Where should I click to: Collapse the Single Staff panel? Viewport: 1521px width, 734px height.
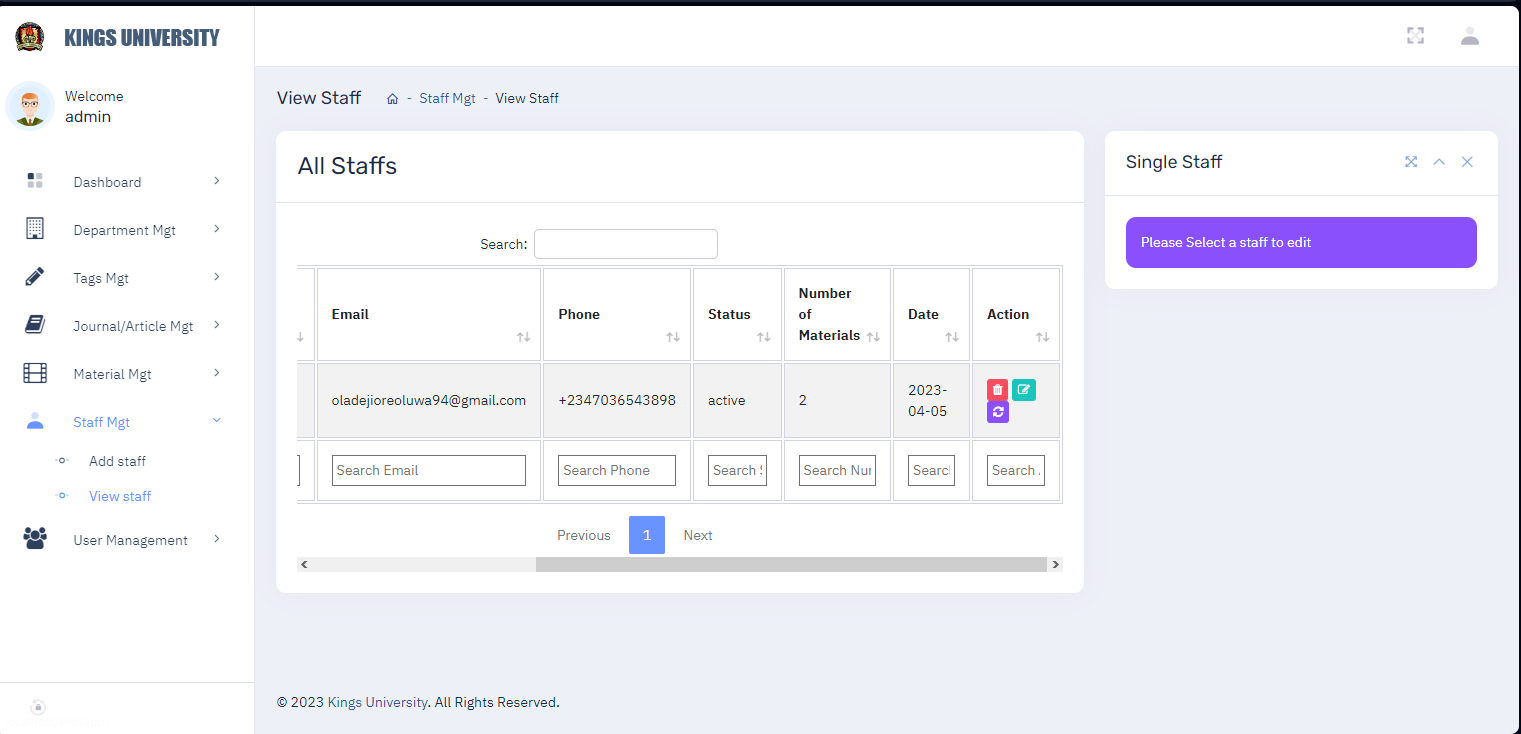click(1439, 162)
